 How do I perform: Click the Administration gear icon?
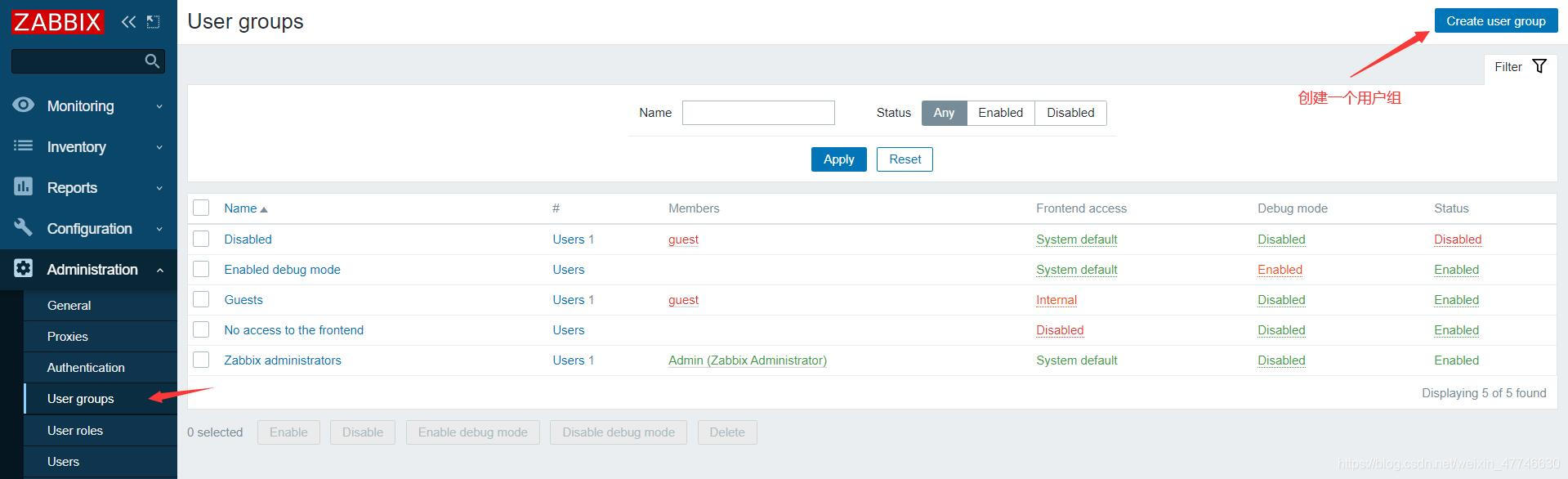(24, 268)
